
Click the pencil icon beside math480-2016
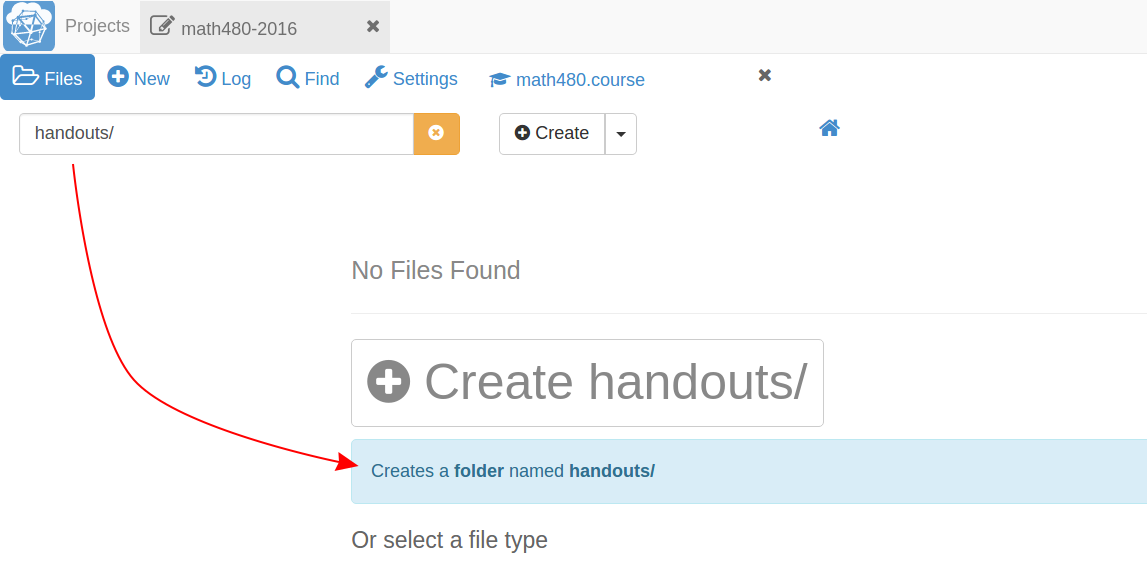click(x=162, y=27)
